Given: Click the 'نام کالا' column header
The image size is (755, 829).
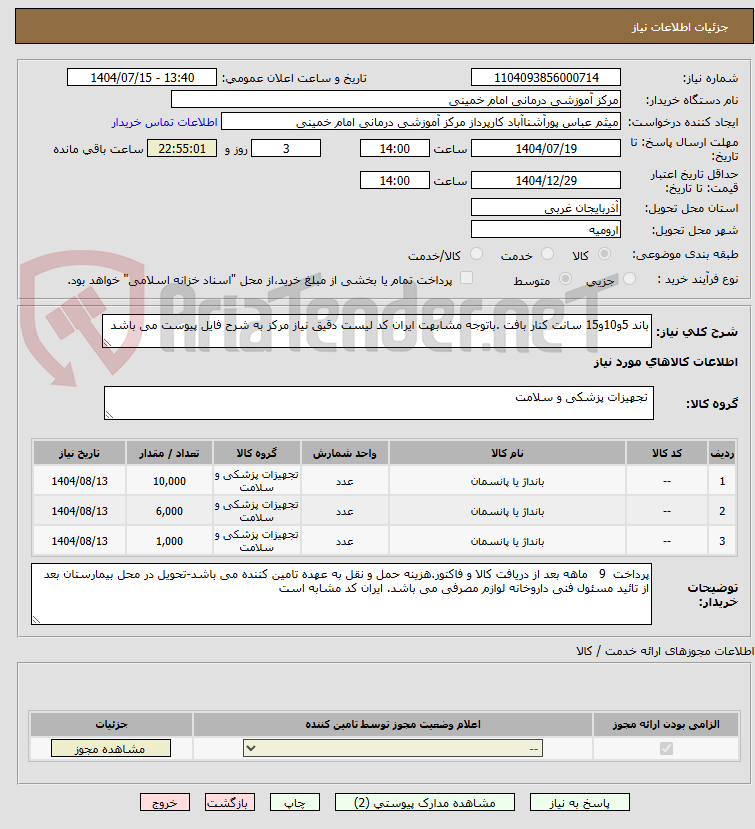Looking at the screenshot, I should [x=508, y=453].
